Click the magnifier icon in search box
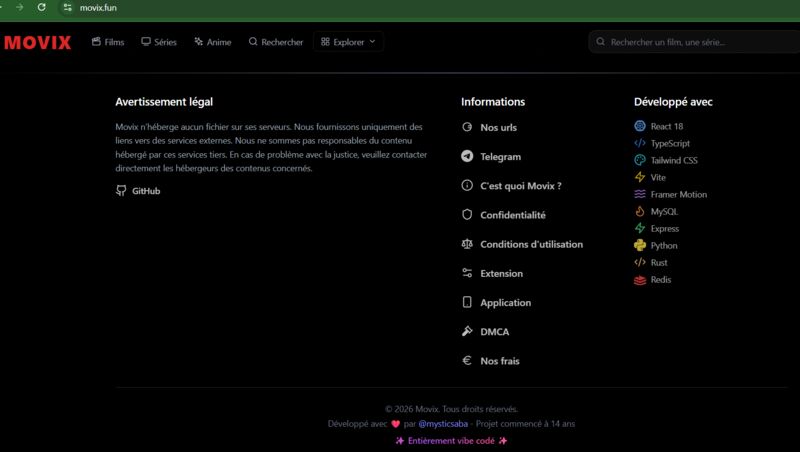800x452 pixels. click(601, 42)
